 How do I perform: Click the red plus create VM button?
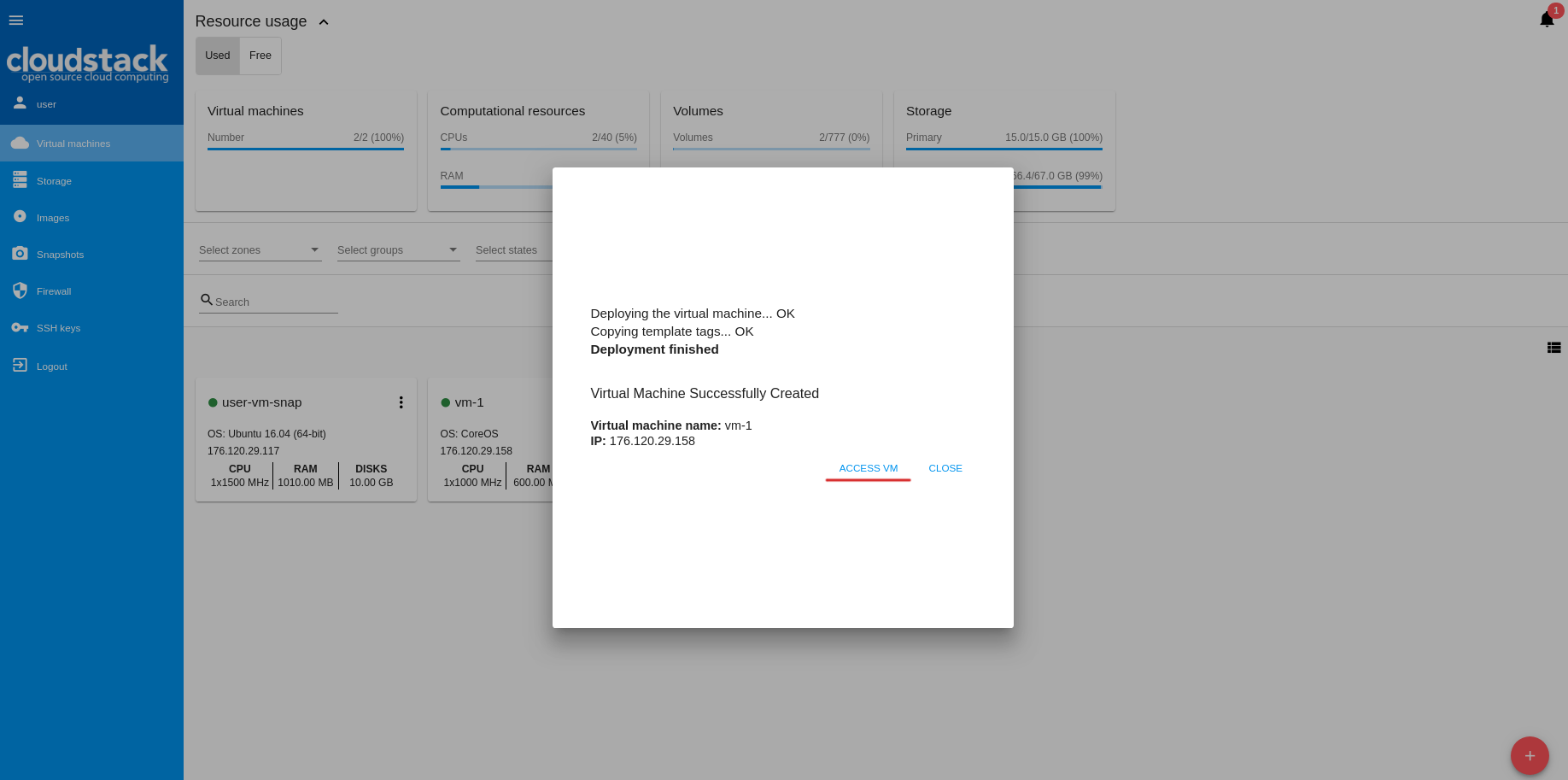(1529, 755)
